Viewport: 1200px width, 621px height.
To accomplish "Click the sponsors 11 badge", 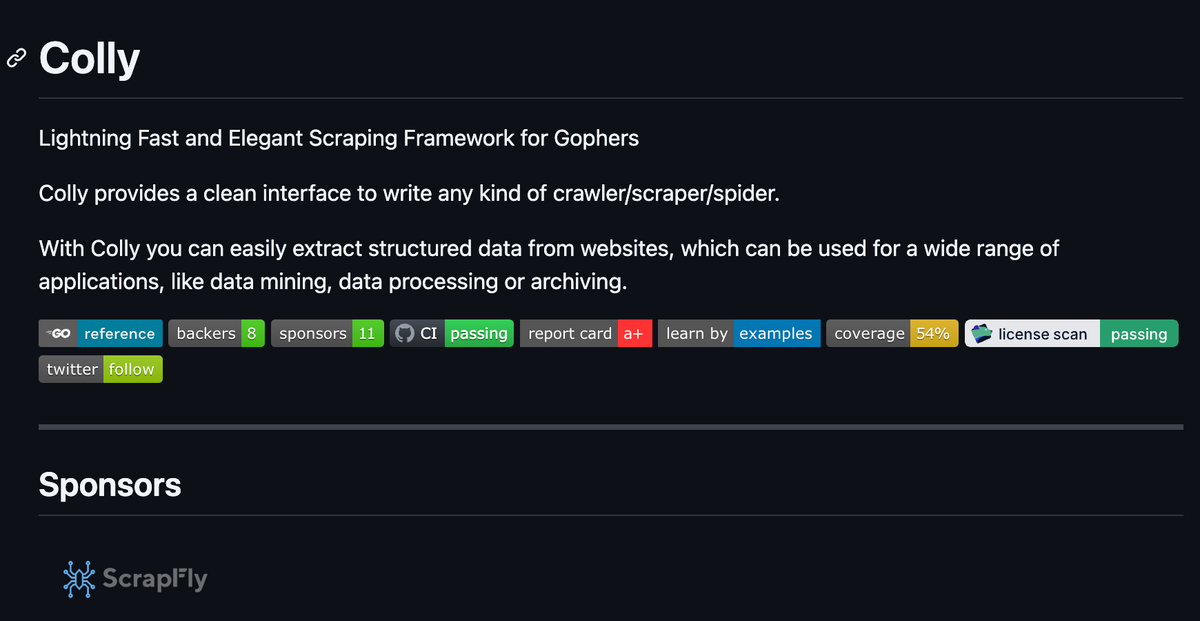I will [x=327, y=333].
